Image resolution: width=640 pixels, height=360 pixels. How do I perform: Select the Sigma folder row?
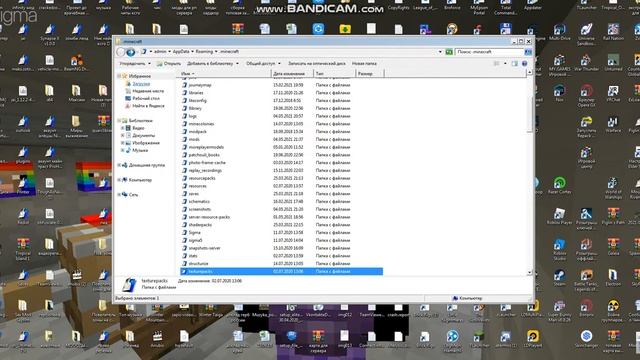[282, 232]
